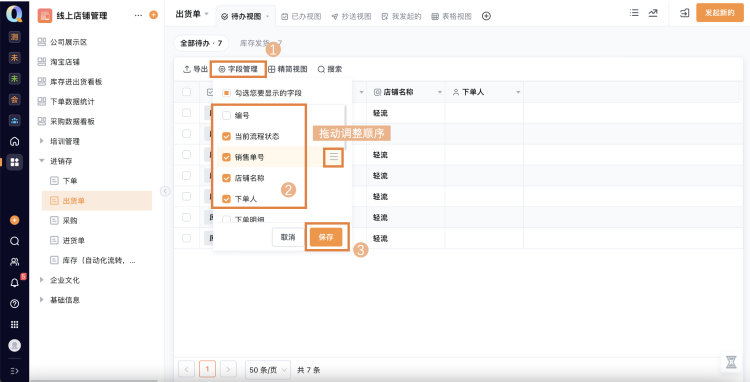Expand dark sidebar with bottom arrow icon
Viewport: 750px width, 382px height.
click(15, 371)
